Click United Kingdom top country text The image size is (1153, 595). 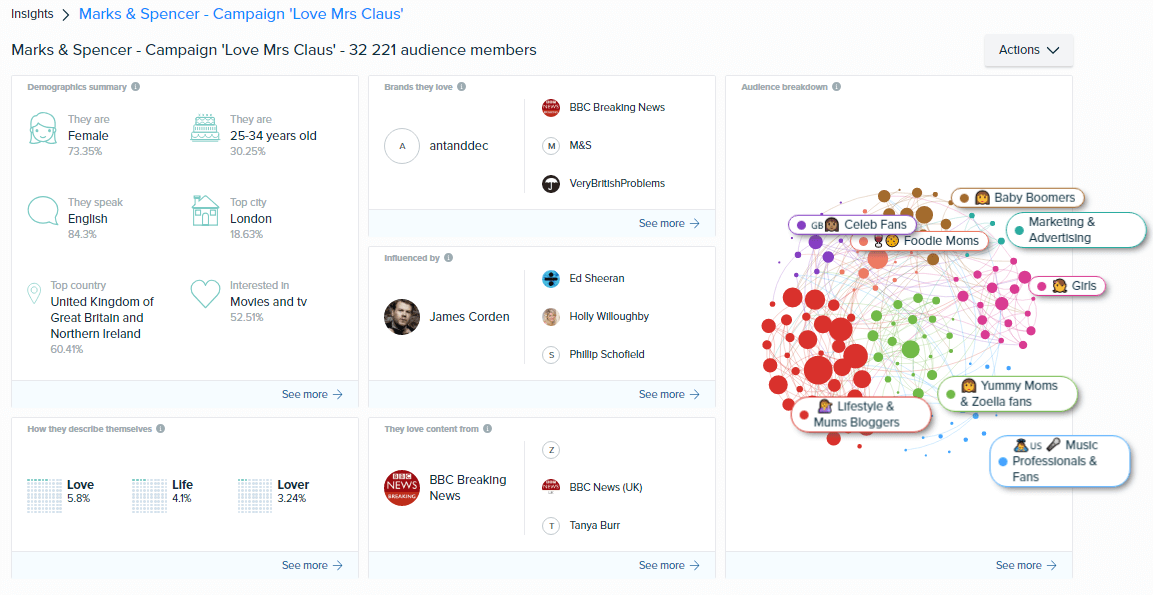click(x=102, y=318)
